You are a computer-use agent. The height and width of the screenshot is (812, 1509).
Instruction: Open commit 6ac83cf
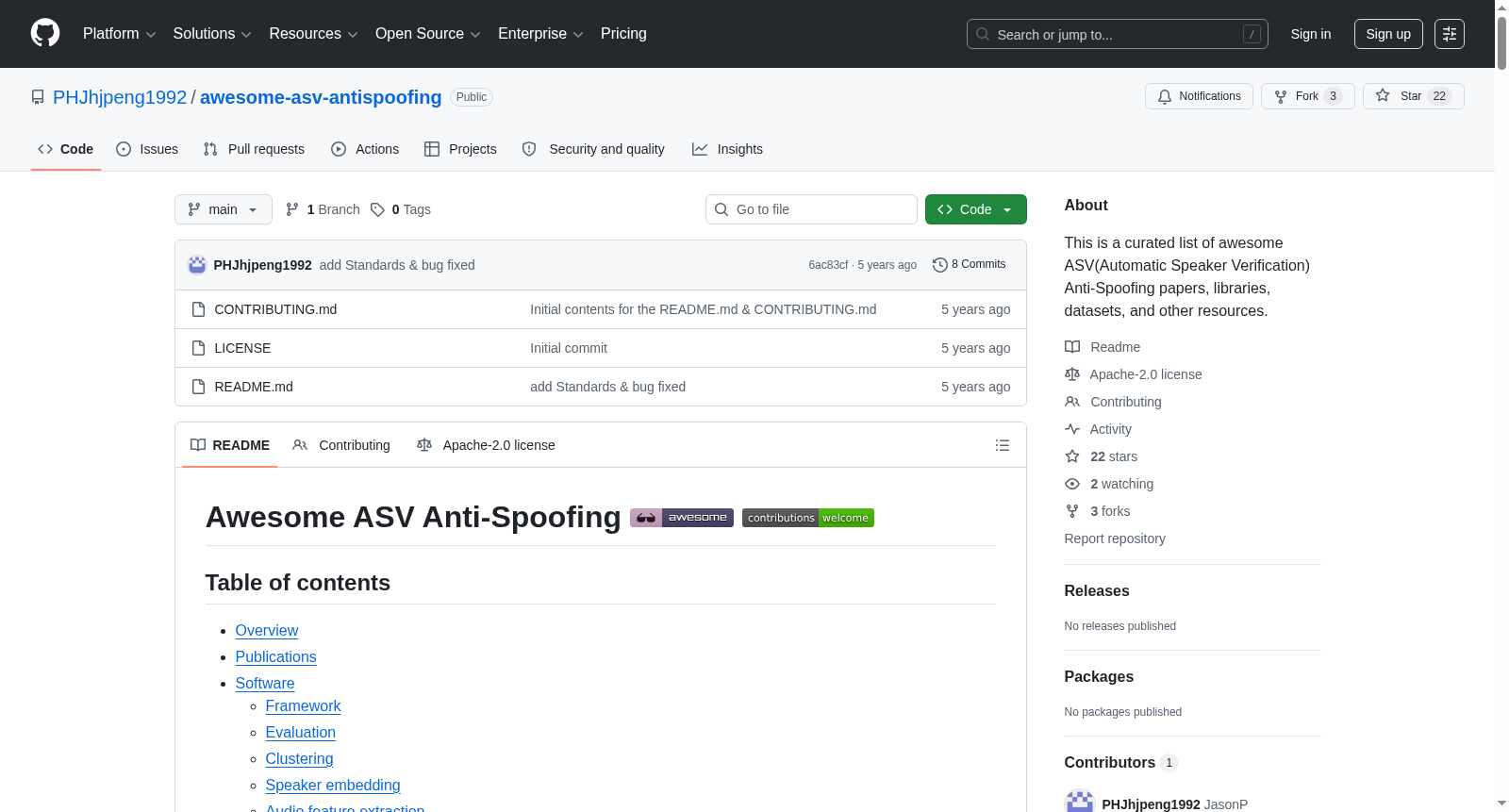tap(828, 265)
